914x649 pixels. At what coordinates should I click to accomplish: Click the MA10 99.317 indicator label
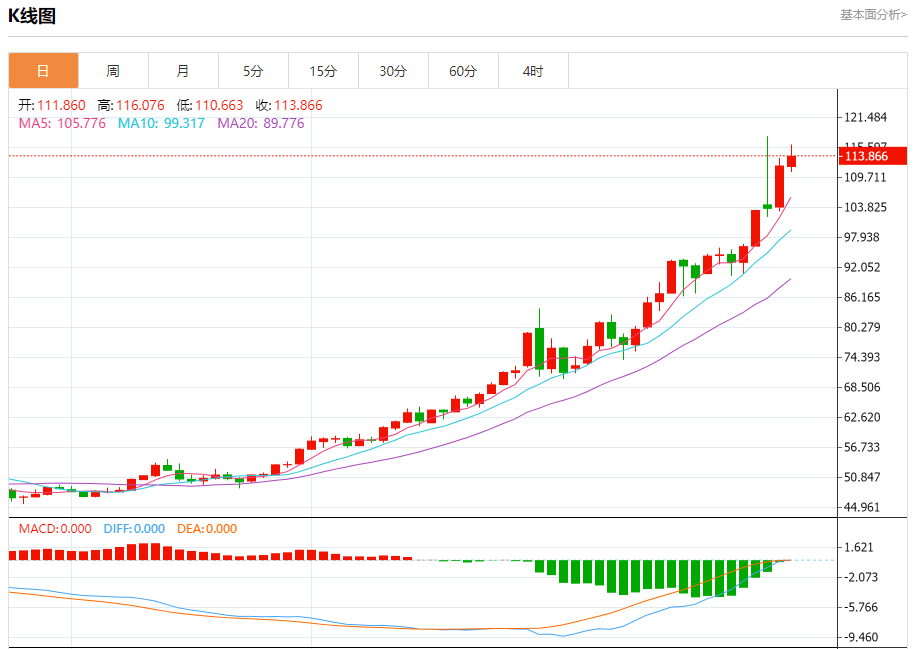tap(161, 123)
